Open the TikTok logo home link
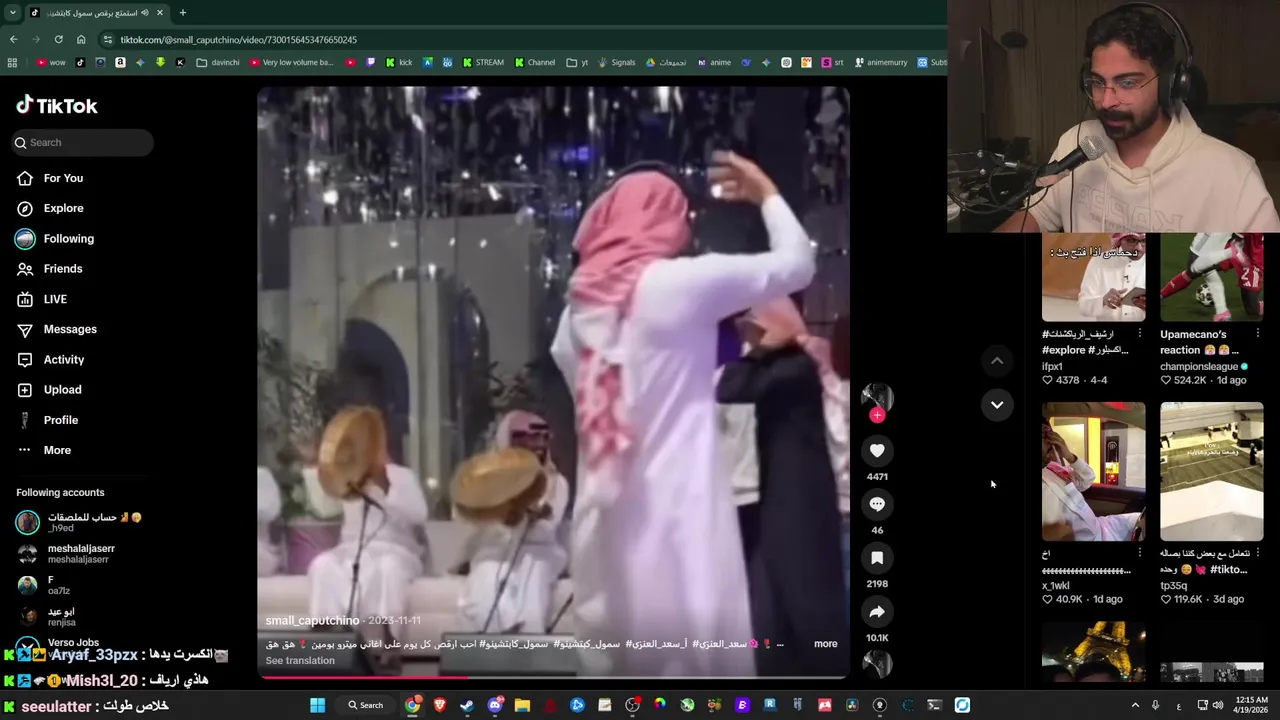Screen dimensions: 1280x720 coord(57,105)
